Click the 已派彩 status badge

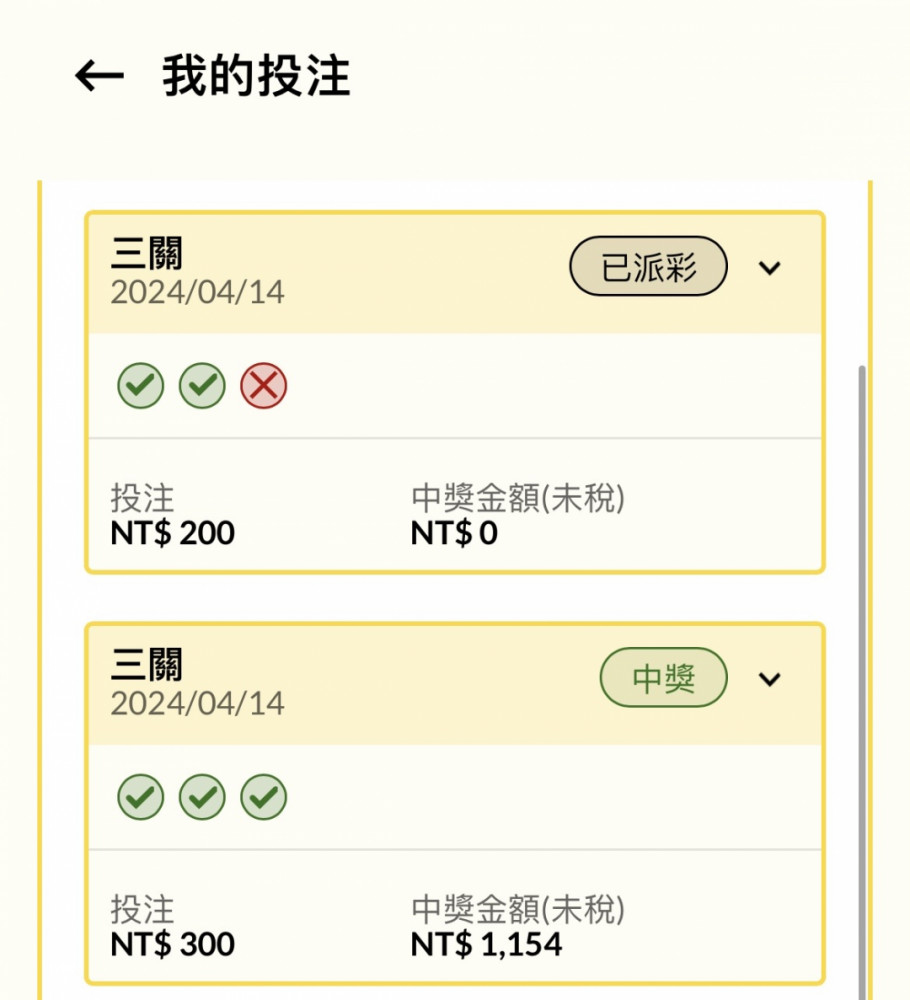coord(648,268)
